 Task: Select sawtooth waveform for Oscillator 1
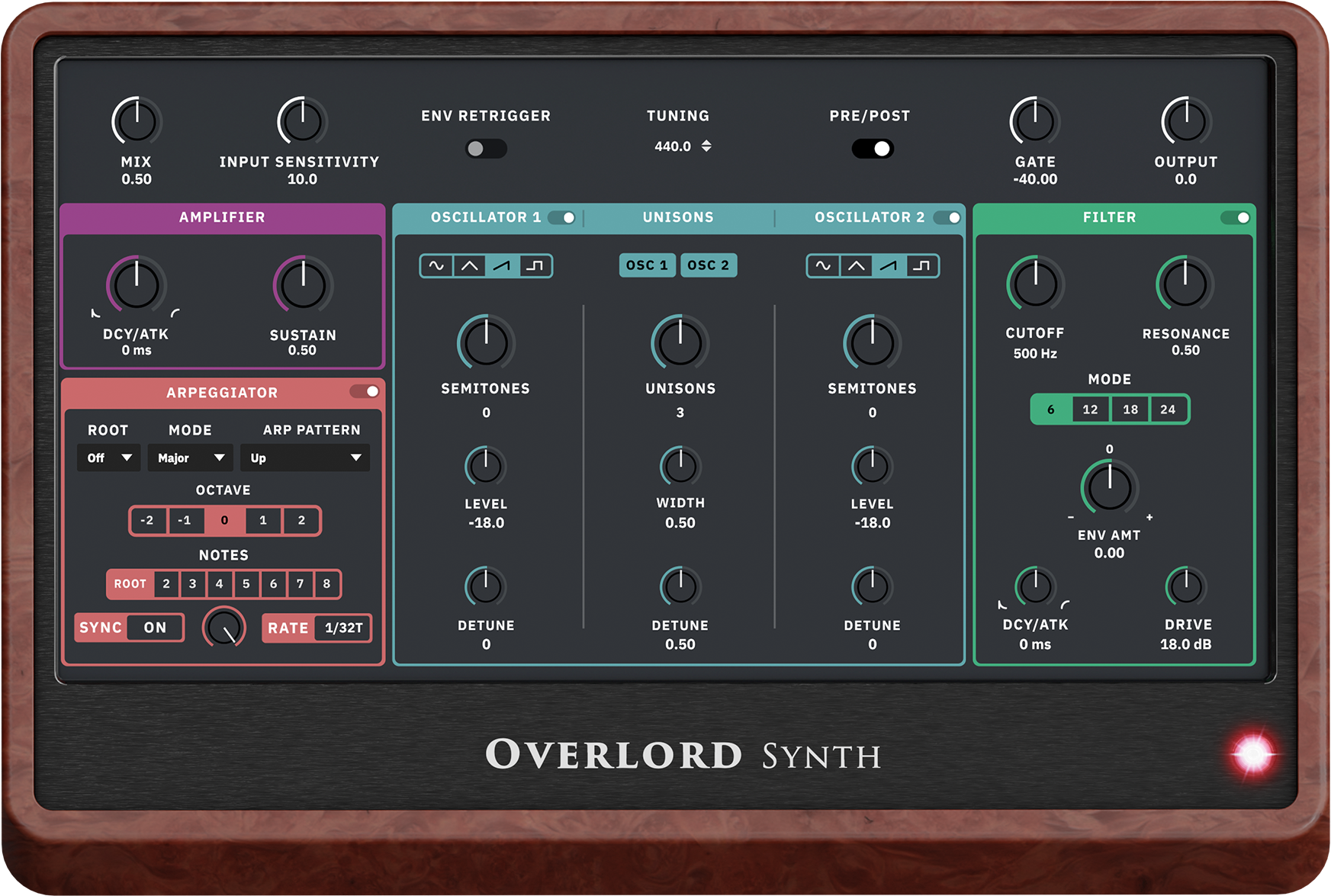click(x=503, y=266)
